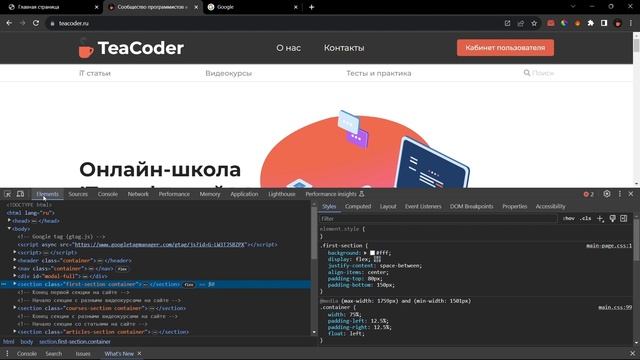Expand the div id modal-full node
The height and width of the screenshot is (360, 640).
pos(15,276)
